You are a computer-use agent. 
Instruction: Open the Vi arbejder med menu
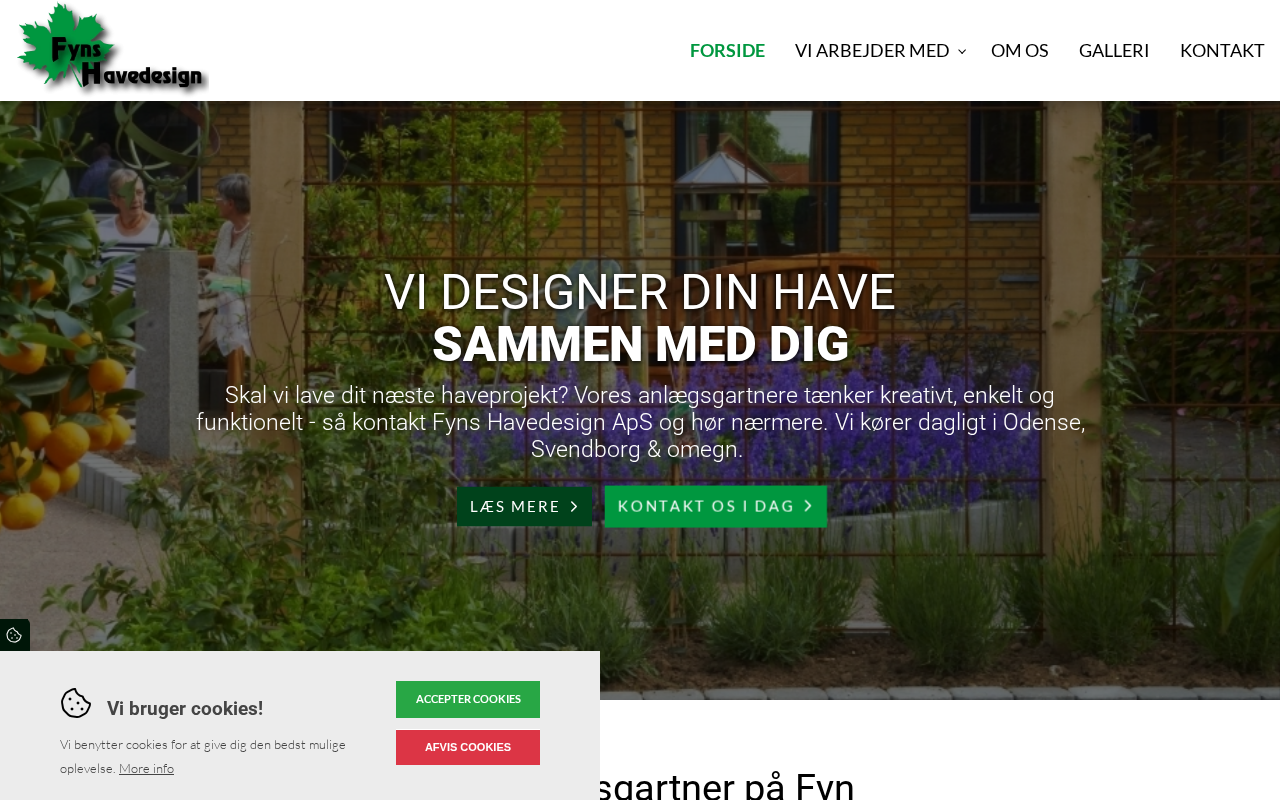(x=872, y=50)
